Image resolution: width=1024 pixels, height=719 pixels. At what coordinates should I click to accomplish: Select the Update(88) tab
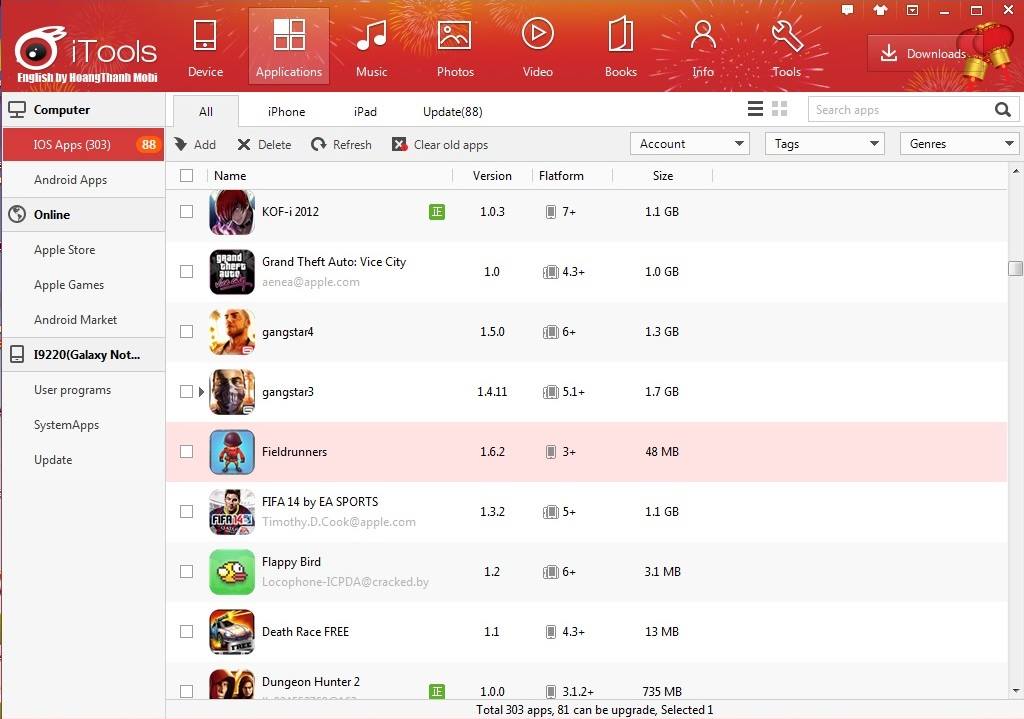(x=453, y=112)
